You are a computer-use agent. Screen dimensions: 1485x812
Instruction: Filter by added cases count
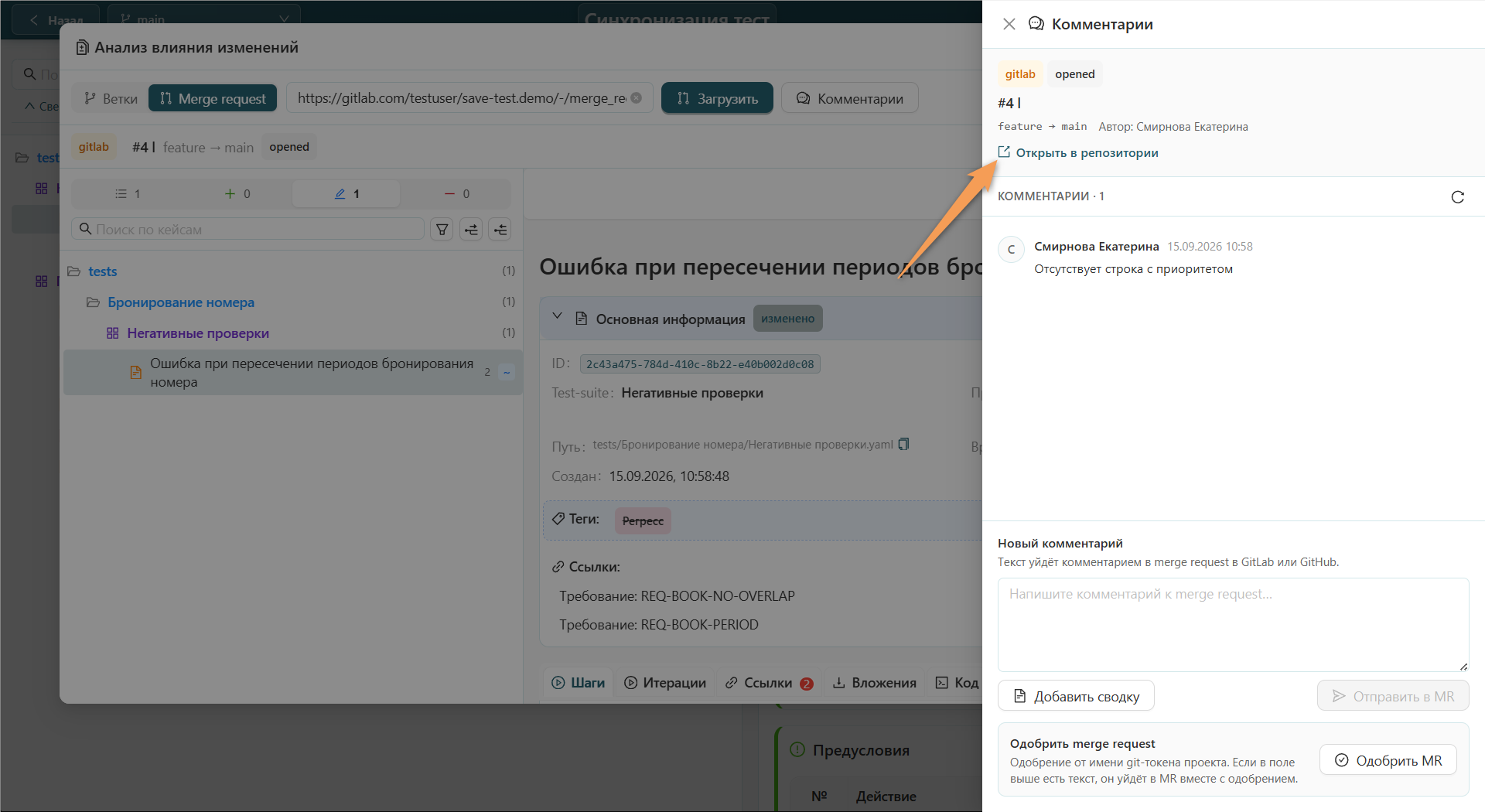point(237,193)
